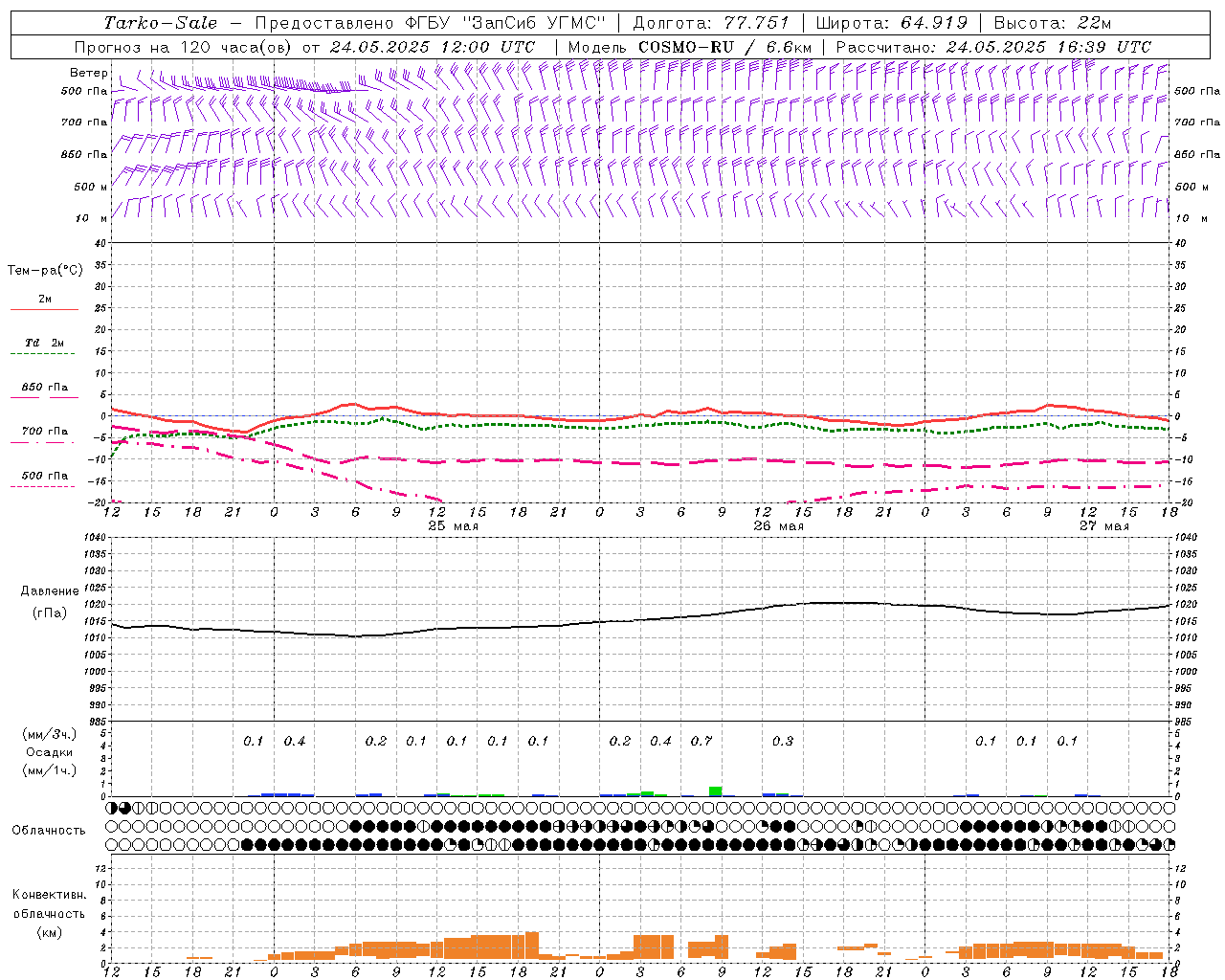
Task: Click the station name "Tarko-Sale" in the header
Action: pyautogui.click(x=161, y=23)
